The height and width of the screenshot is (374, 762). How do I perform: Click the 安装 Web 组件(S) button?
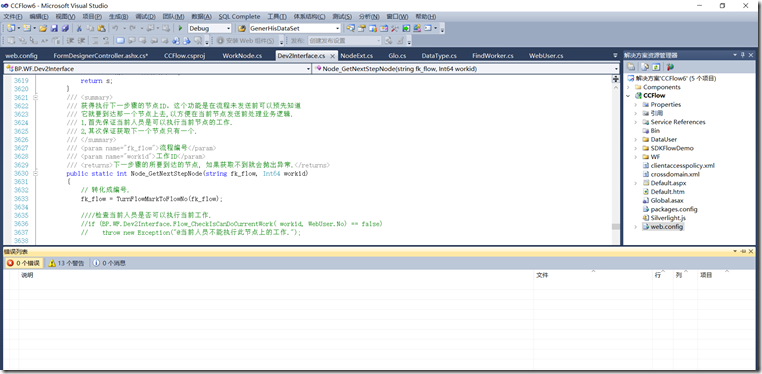coord(245,41)
